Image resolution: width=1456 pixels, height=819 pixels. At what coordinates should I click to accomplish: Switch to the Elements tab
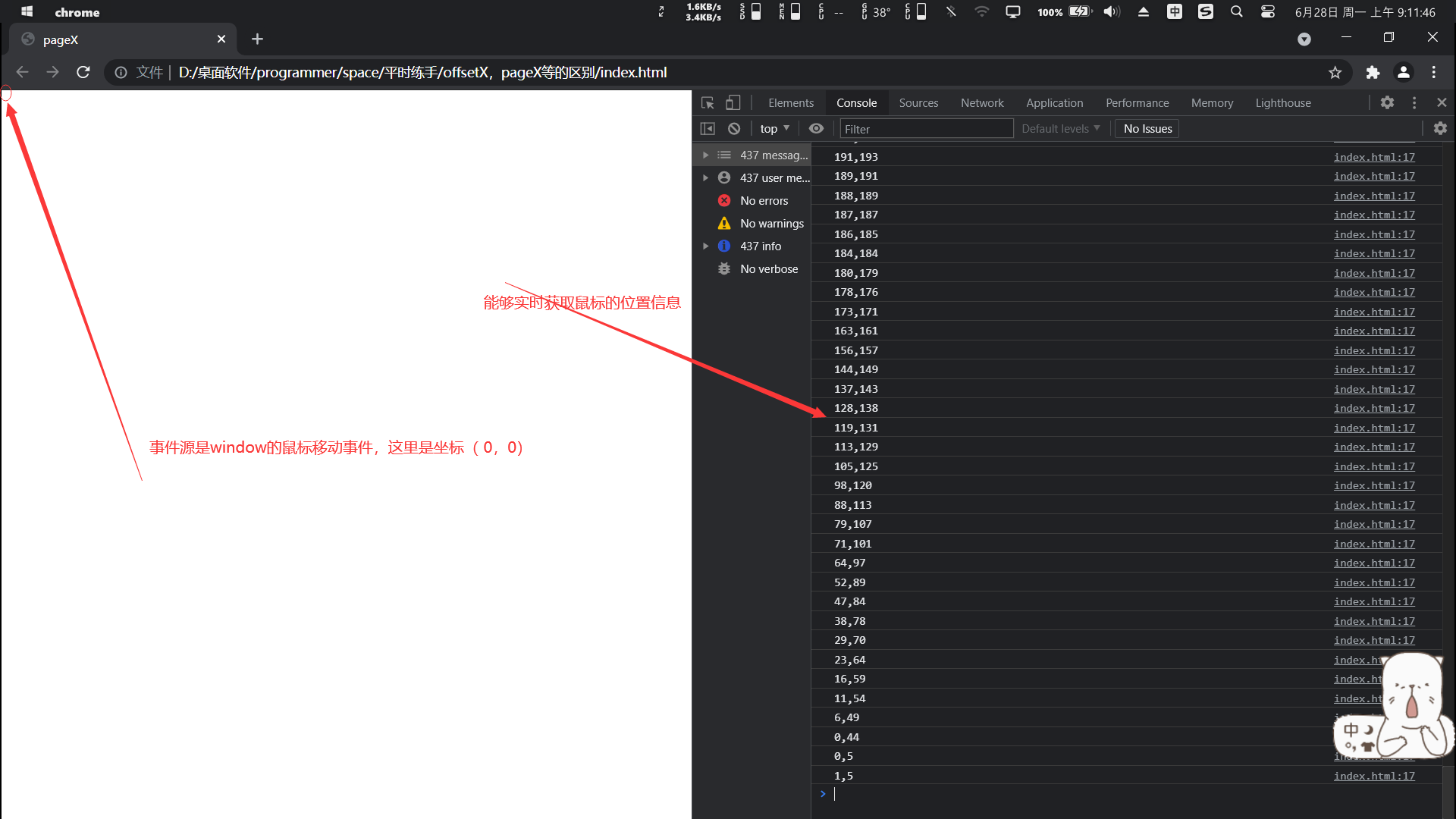(x=790, y=103)
